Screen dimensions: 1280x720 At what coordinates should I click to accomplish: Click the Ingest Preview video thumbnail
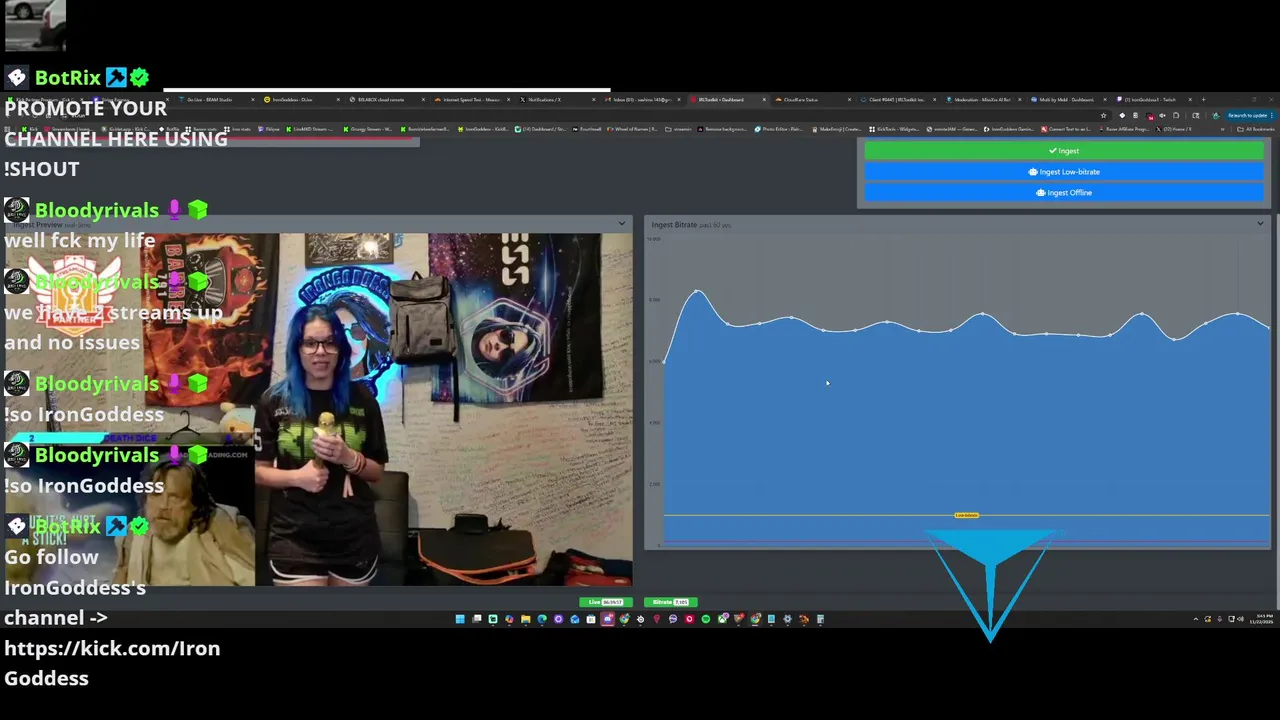318,409
